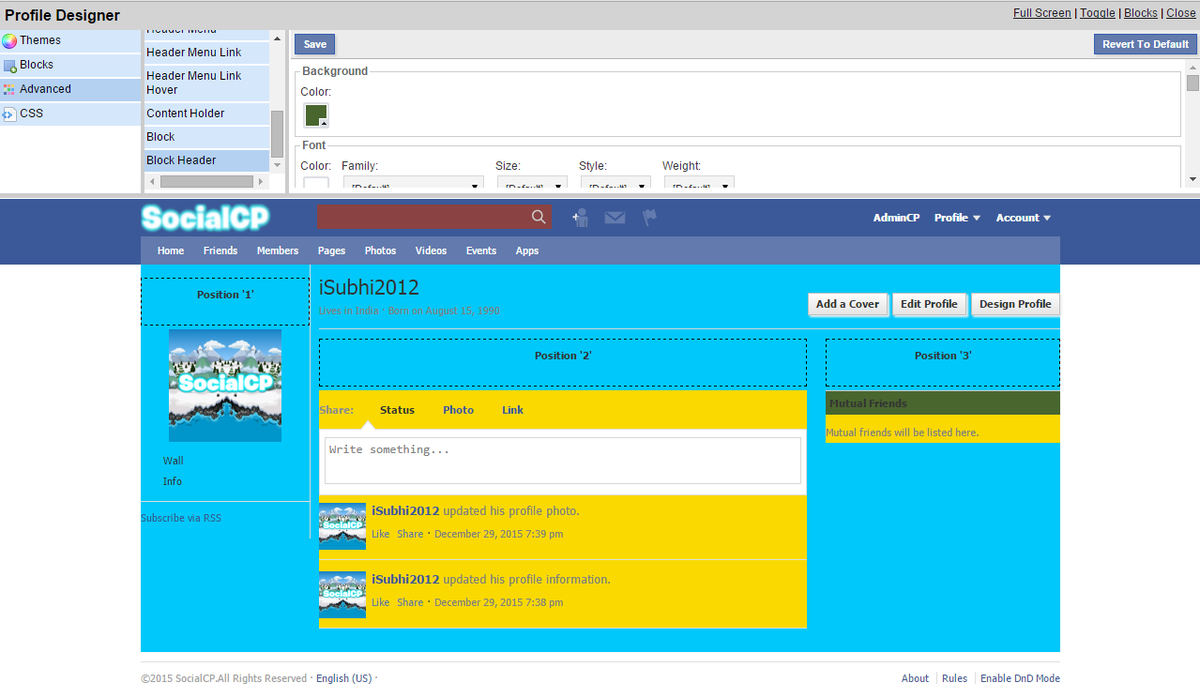The width and height of the screenshot is (1200, 698).
Task: Open the Background color swatch picker
Action: (x=315, y=114)
